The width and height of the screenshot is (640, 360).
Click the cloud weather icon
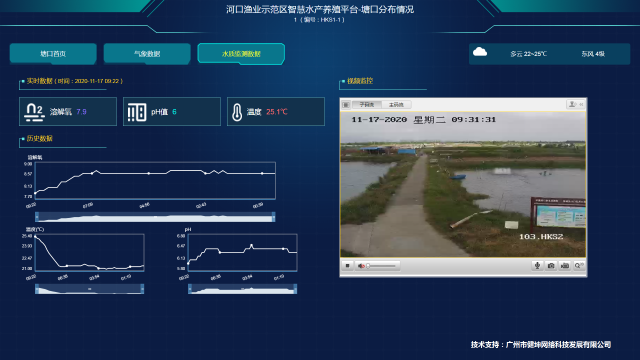point(480,52)
